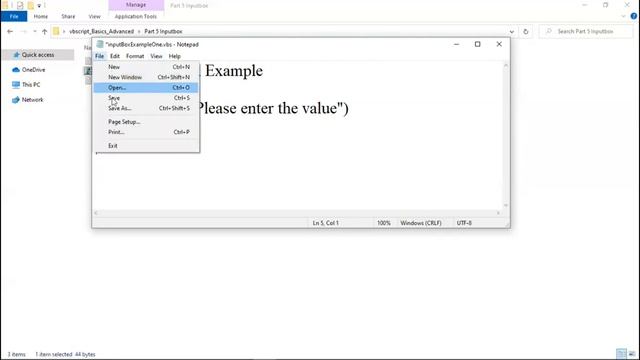Open recent locations dropdown in Explorer
640x360 pixels.
pyautogui.click(x=35, y=31)
